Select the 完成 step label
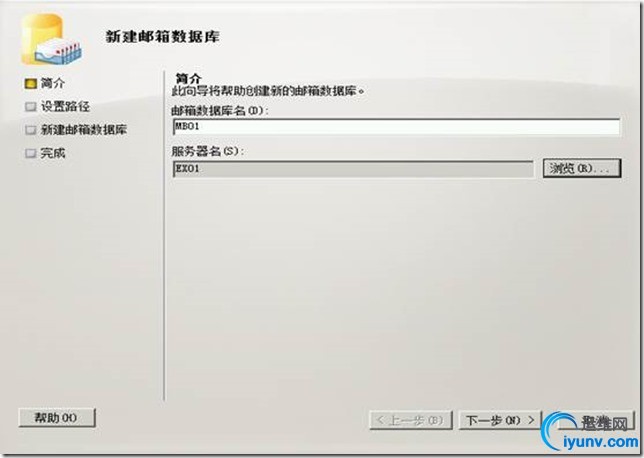Viewport: 644px width, 458px height. [53, 154]
